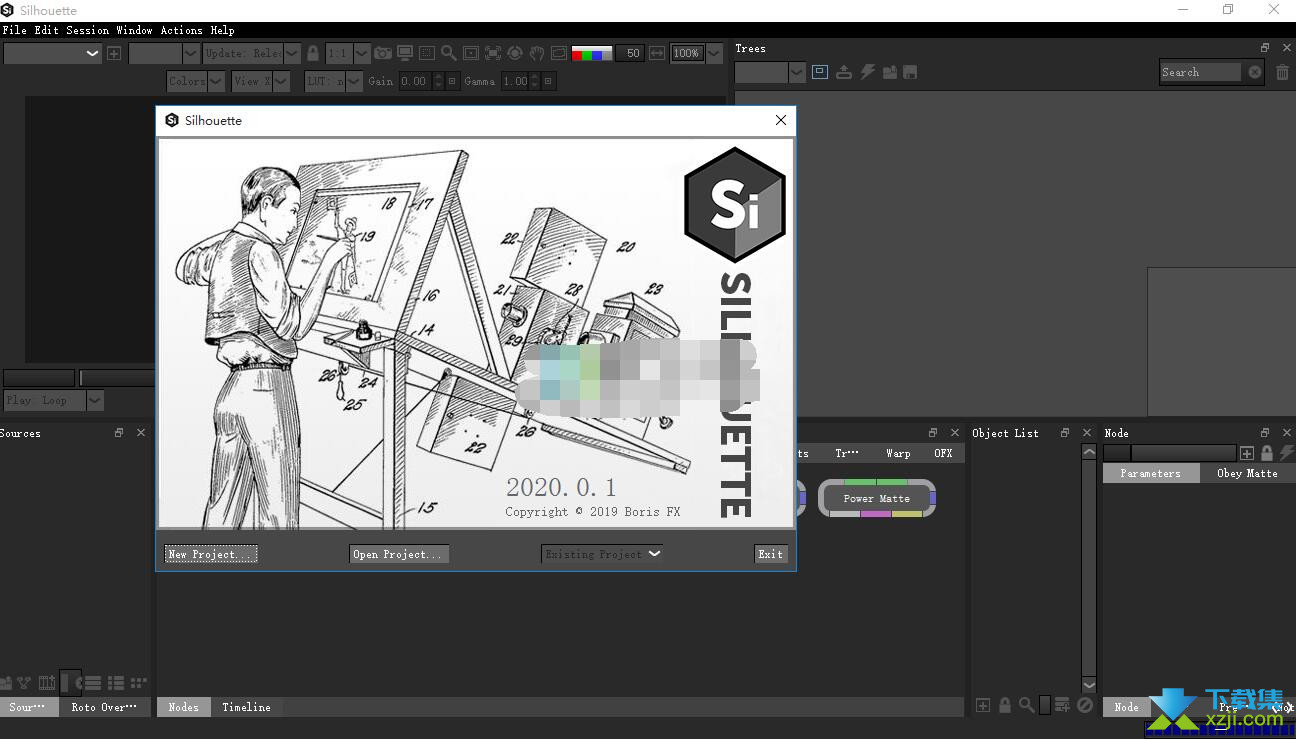Screen dimensions: 1296x739
Task: Open the Actions menu
Action: pos(181,30)
